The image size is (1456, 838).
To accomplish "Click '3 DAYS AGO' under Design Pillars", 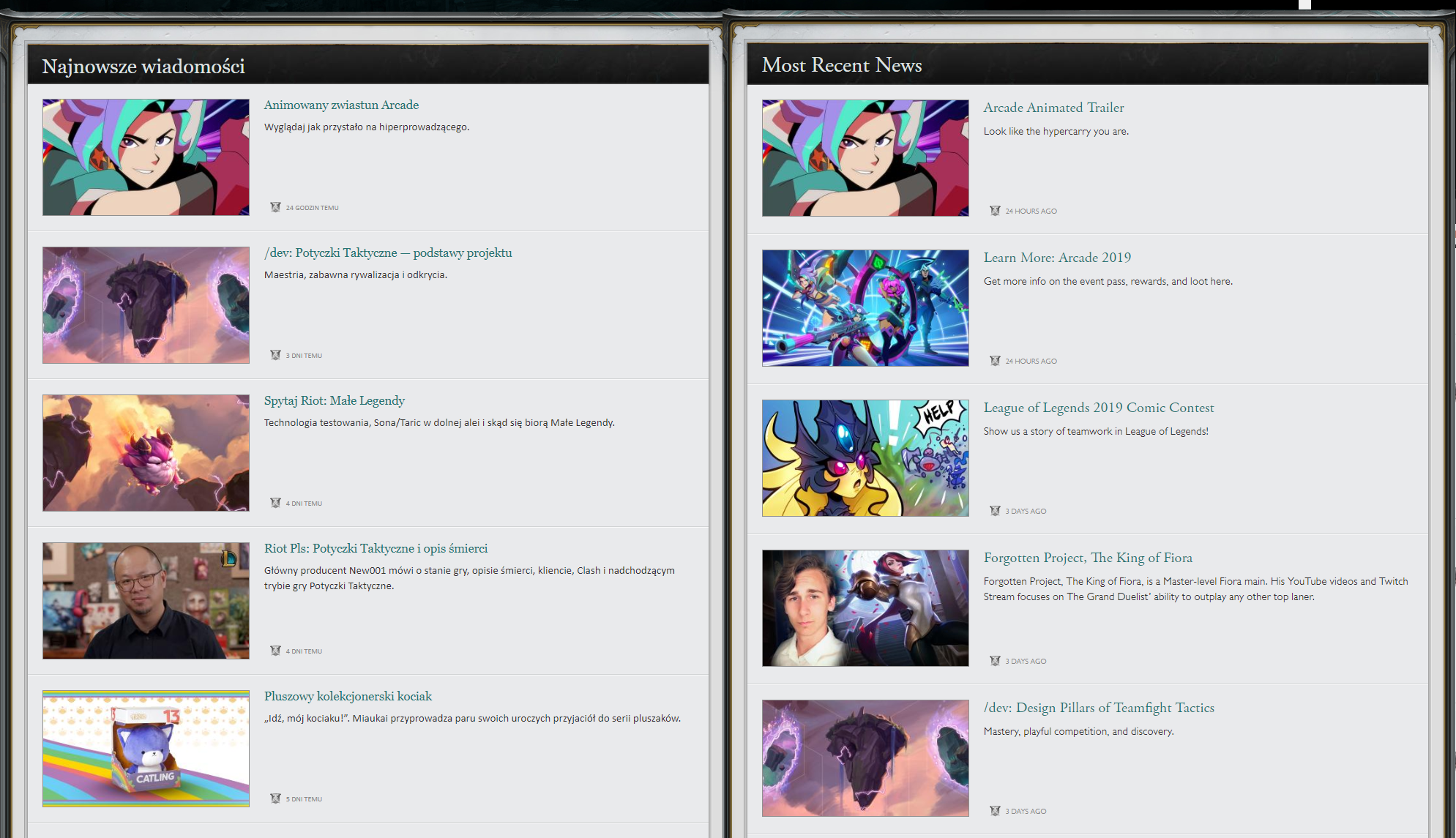I will pyautogui.click(x=1026, y=812).
